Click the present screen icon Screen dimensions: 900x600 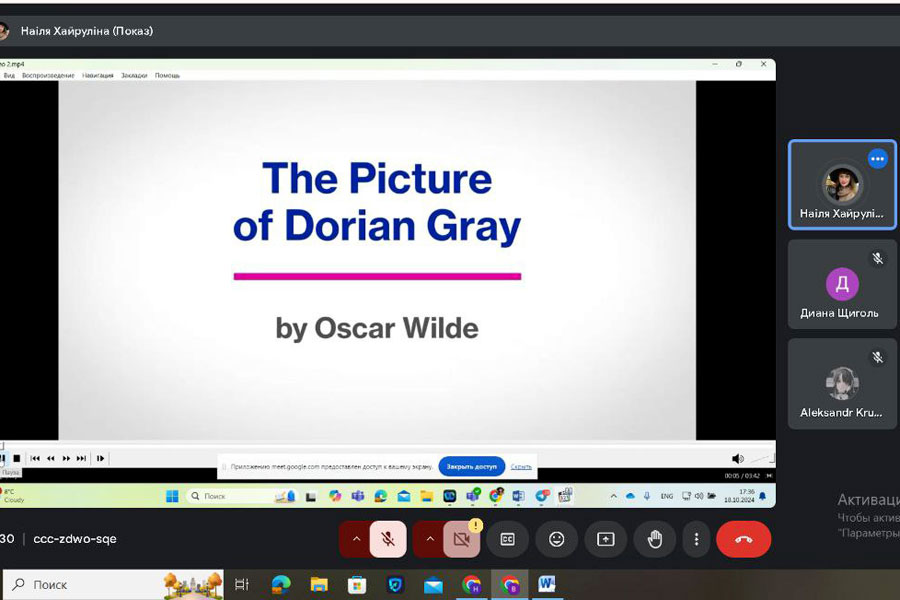click(x=606, y=539)
